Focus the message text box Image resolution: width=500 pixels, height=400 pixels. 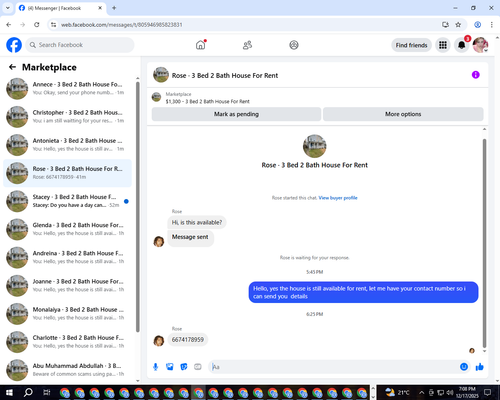coord(333,367)
